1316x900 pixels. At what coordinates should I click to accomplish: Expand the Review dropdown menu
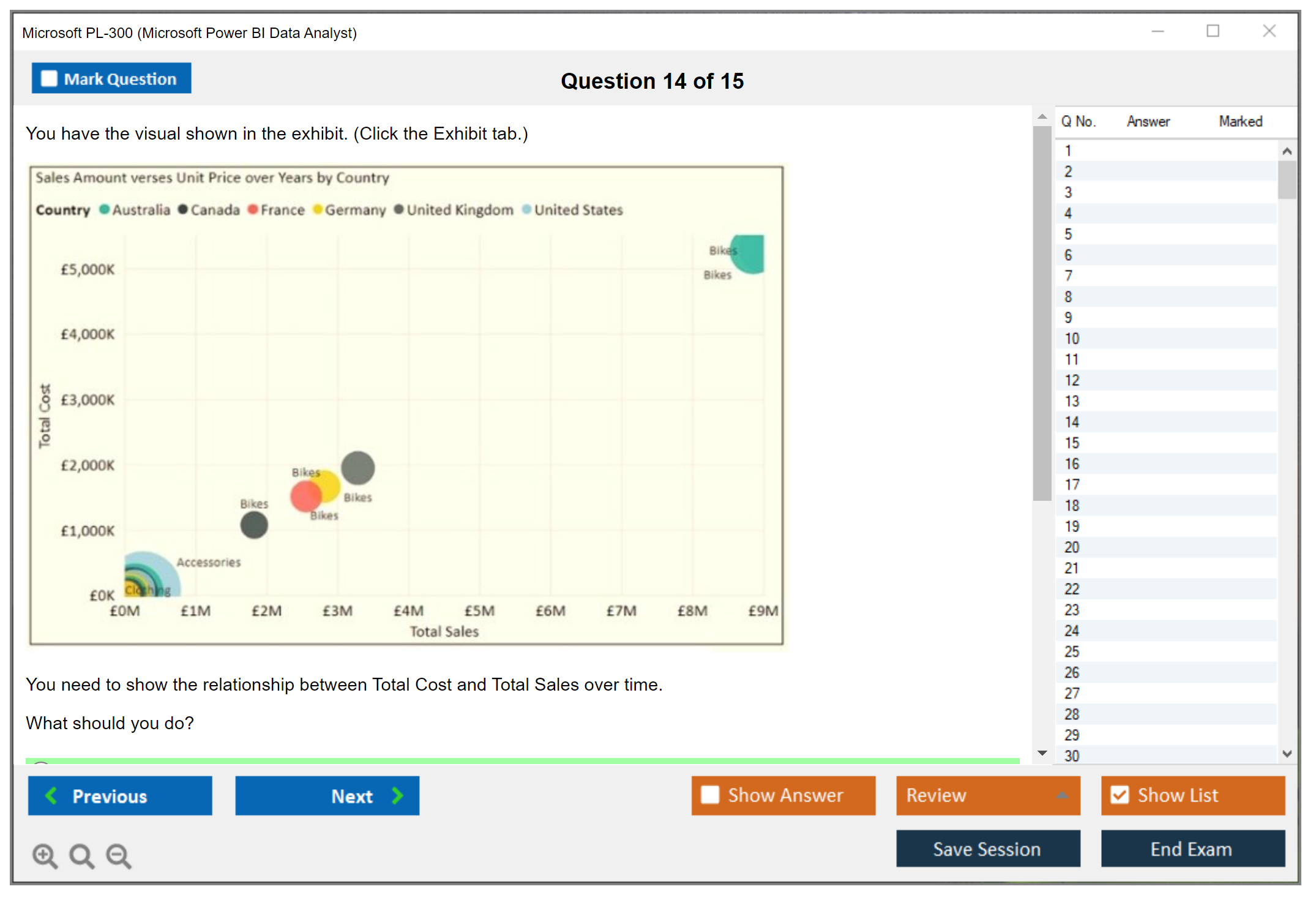tap(1062, 795)
